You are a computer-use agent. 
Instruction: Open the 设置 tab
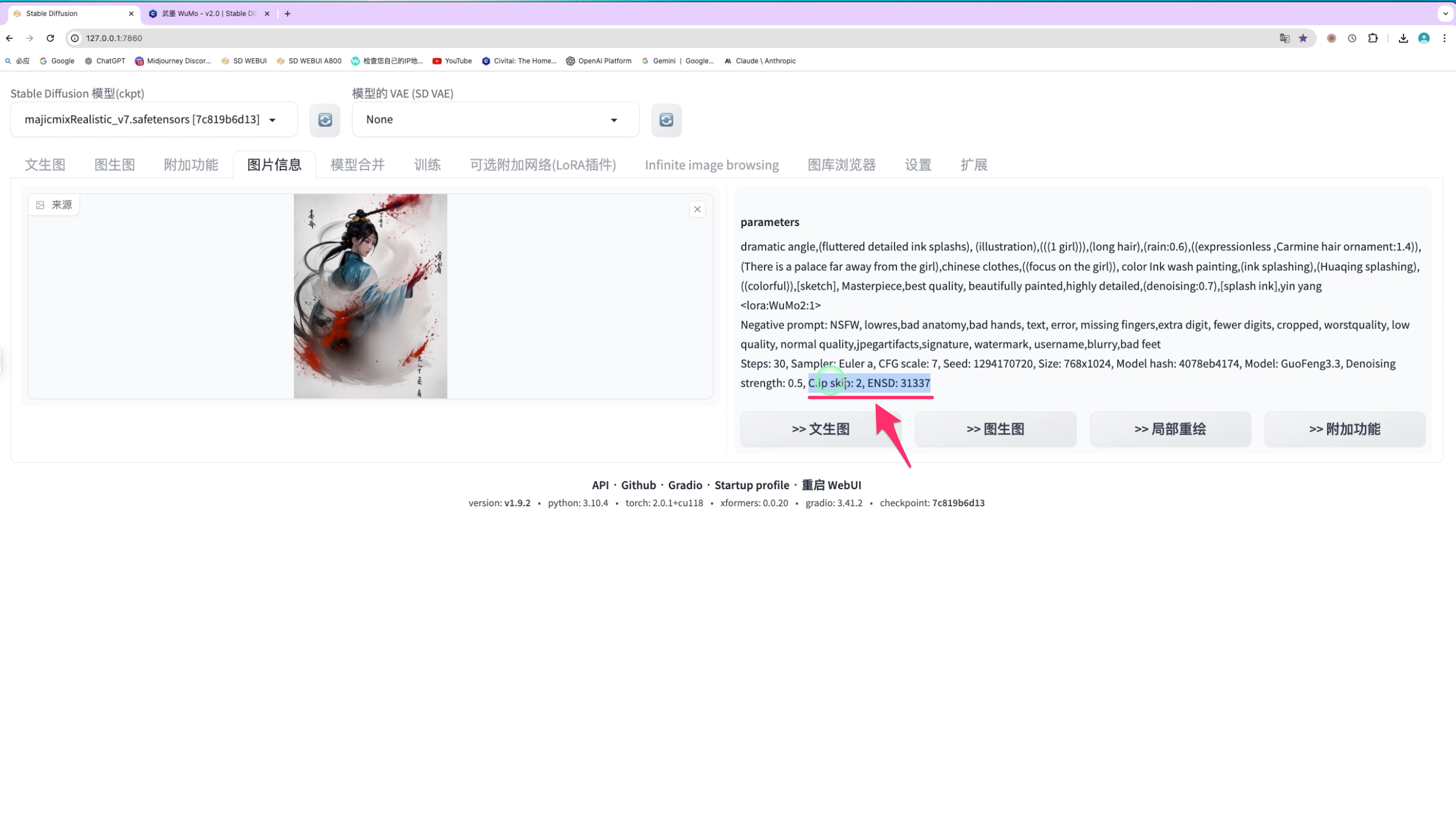click(918, 165)
